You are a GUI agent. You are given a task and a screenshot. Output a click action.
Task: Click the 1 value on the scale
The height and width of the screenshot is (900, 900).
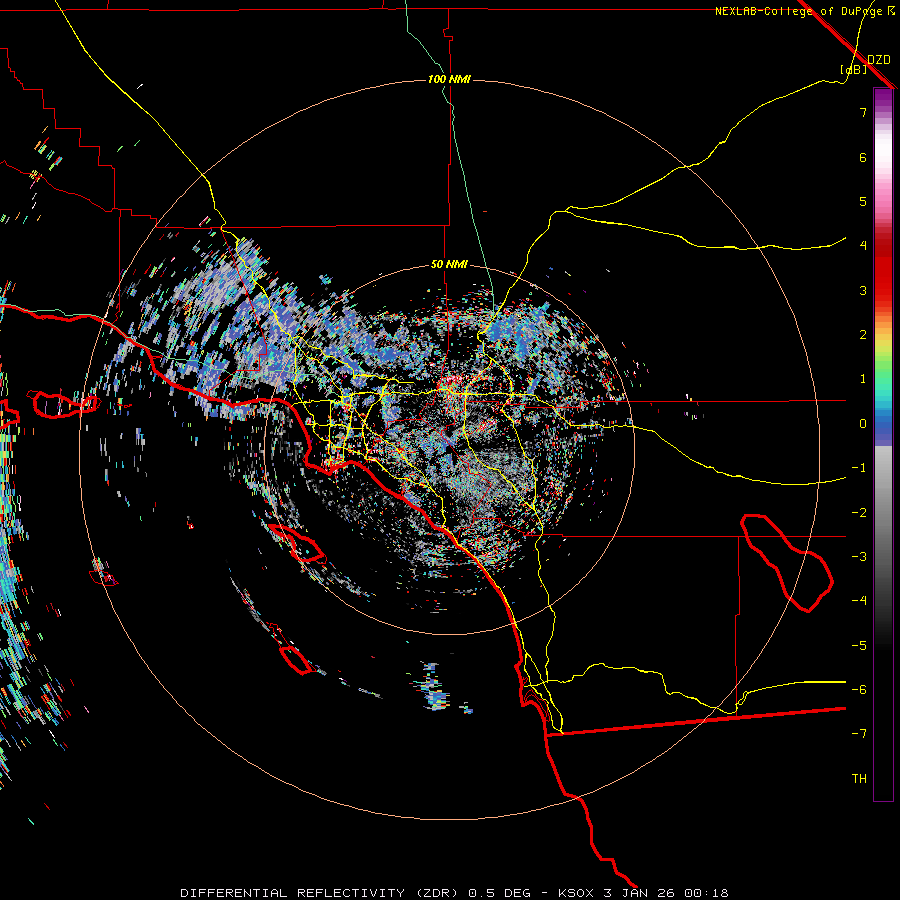863,379
